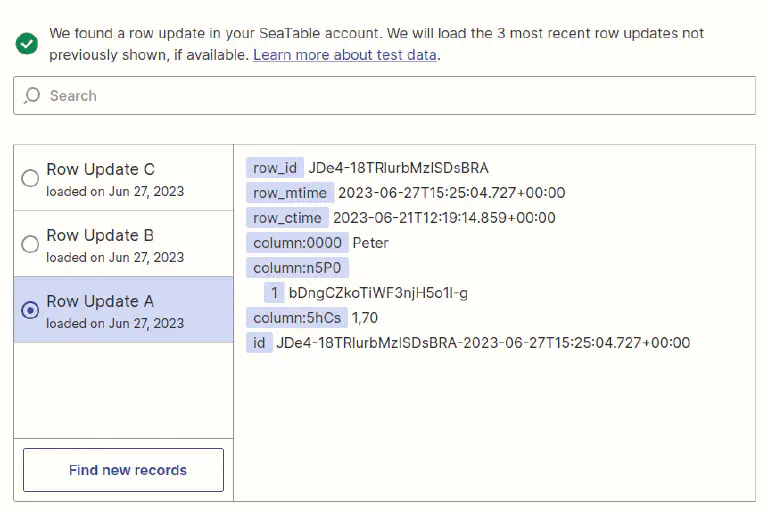The image size is (768, 511).
Task: Click the row_id field label
Action: (x=275, y=168)
